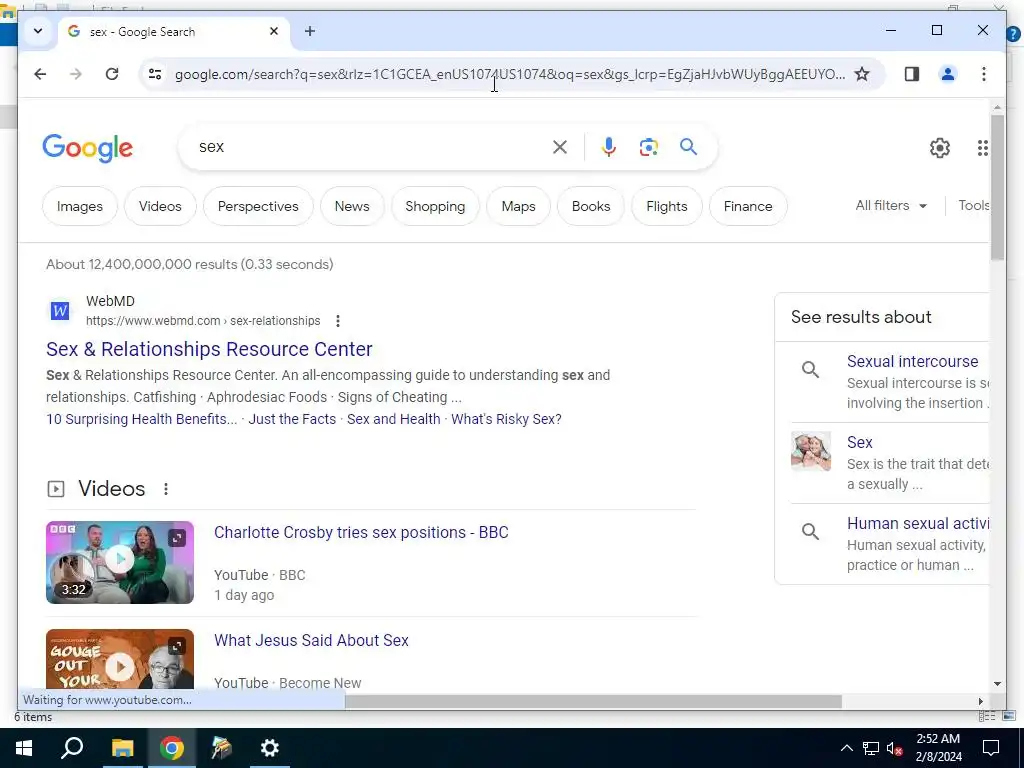Viewport: 1024px width, 768px height.
Task: Open network icon in system tray
Action: pyautogui.click(x=871, y=748)
